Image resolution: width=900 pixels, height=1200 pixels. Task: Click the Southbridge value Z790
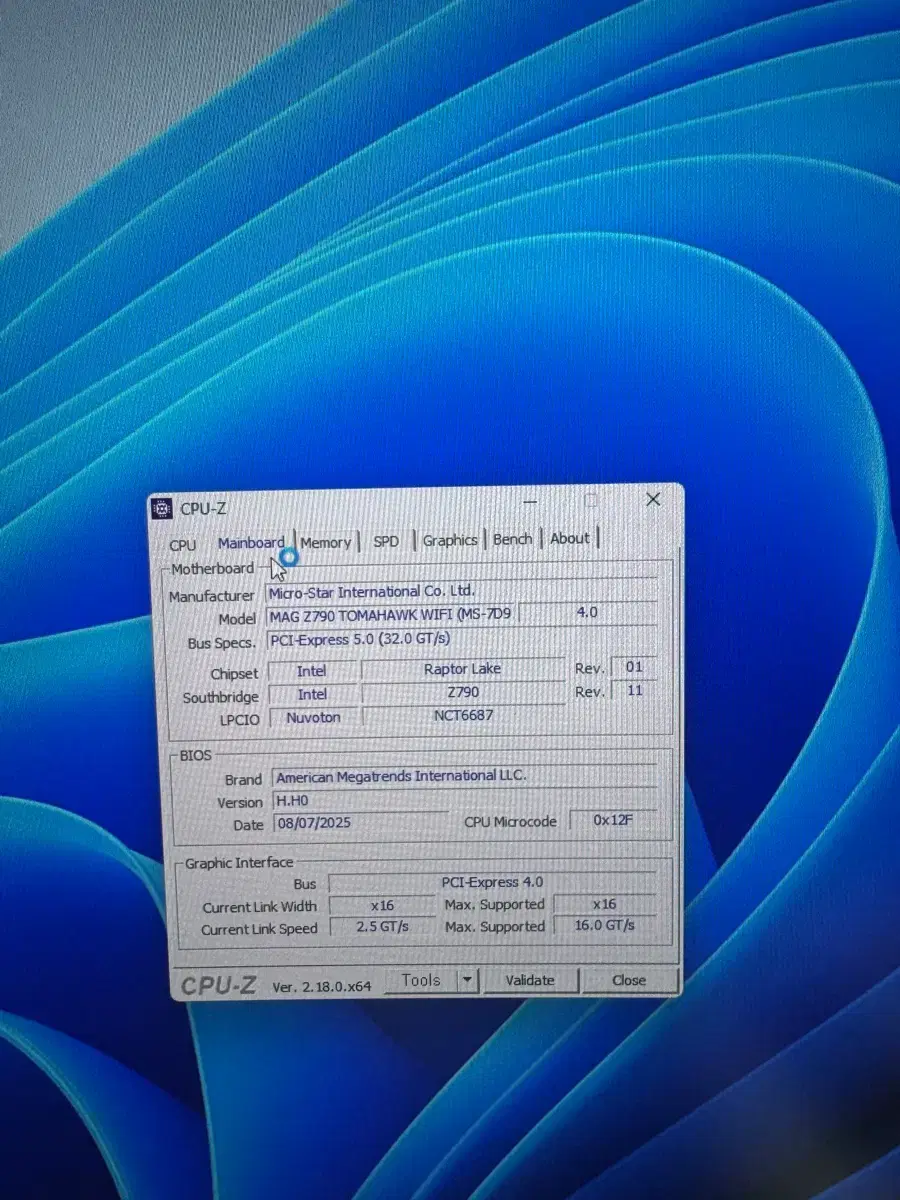[x=462, y=692]
